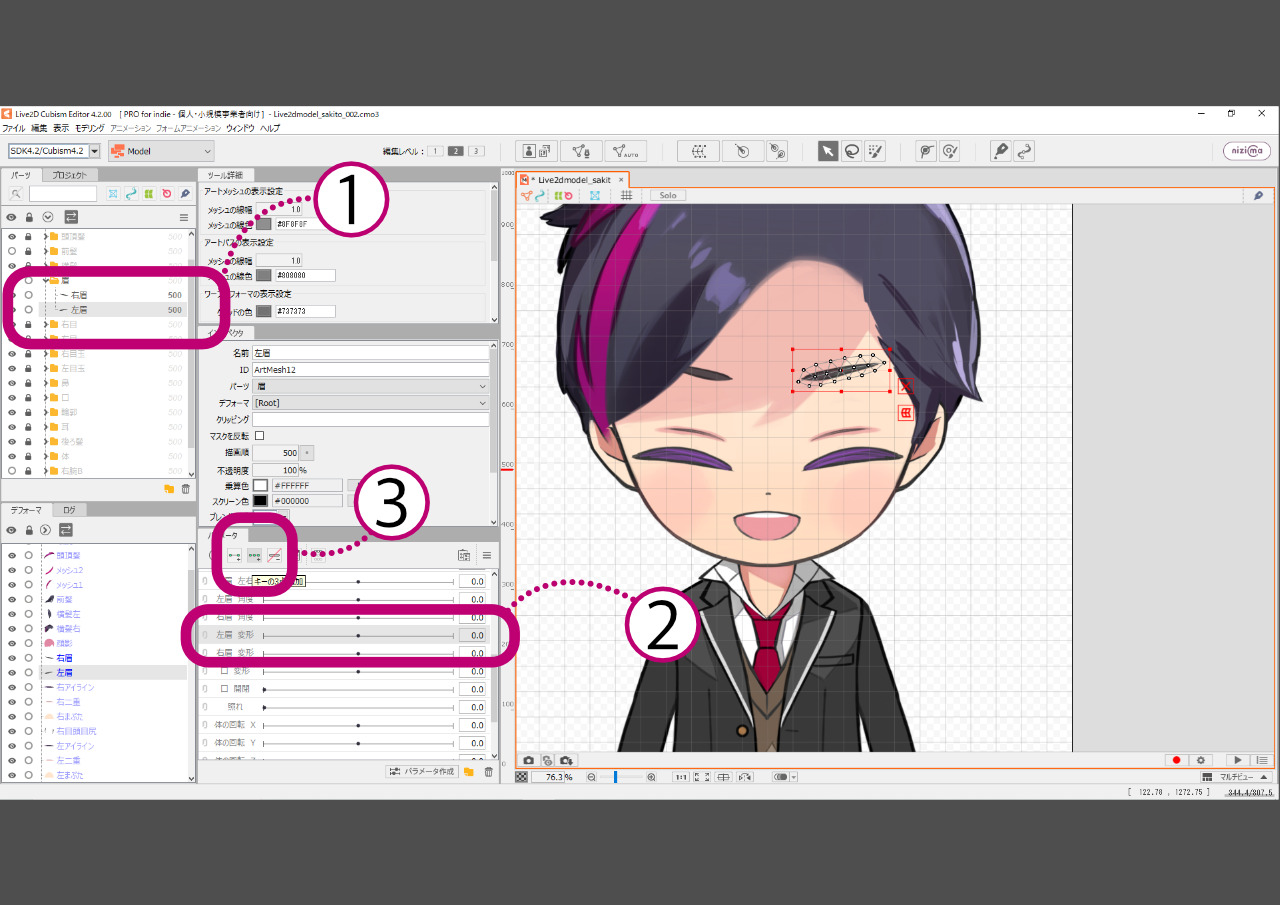Add 2 keys to the parameter
The image size is (1280, 905).
234,555
